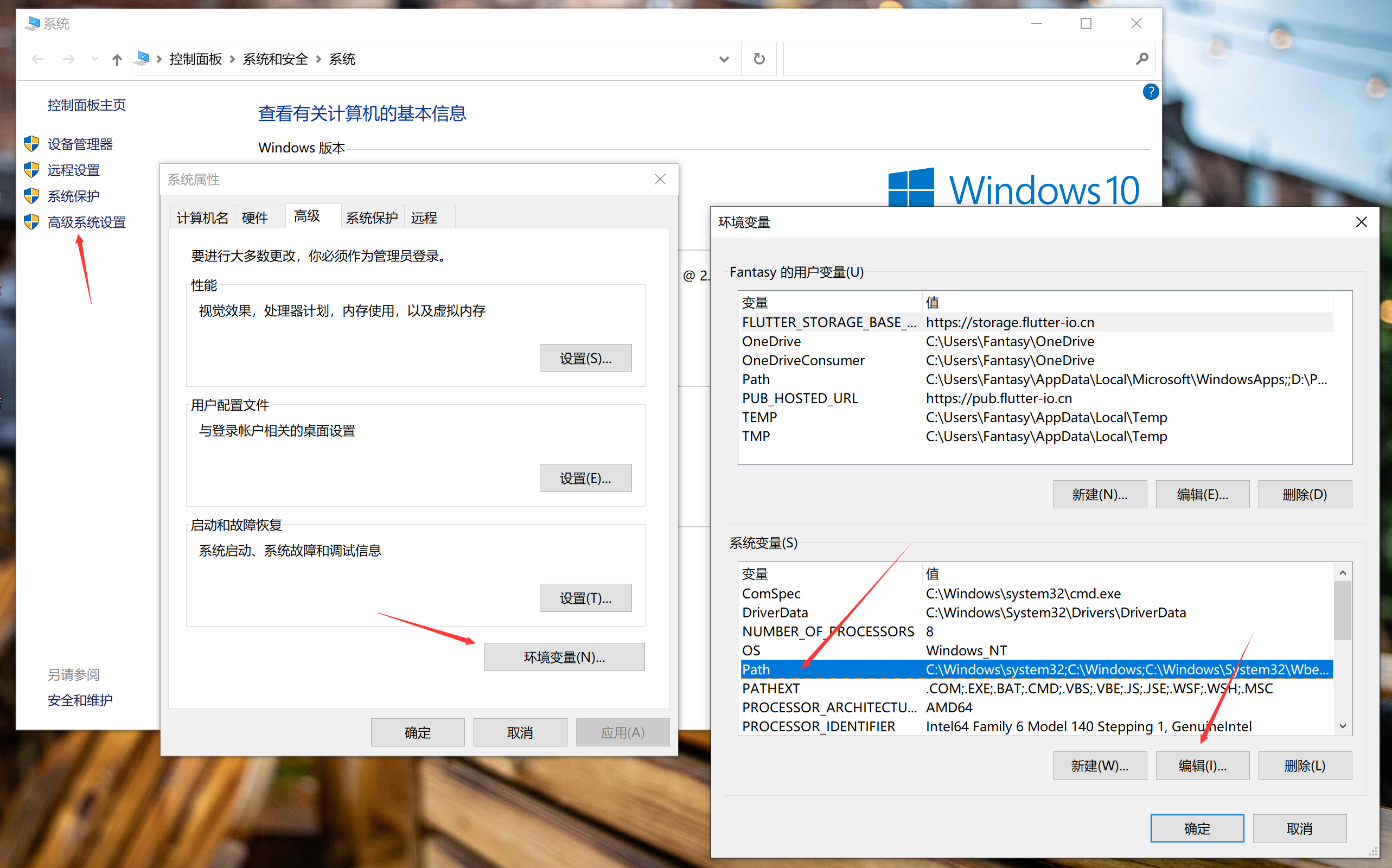Screen dimensions: 1392x868
Task: Open user profile 设置(E)... button
Action: click(x=585, y=478)
